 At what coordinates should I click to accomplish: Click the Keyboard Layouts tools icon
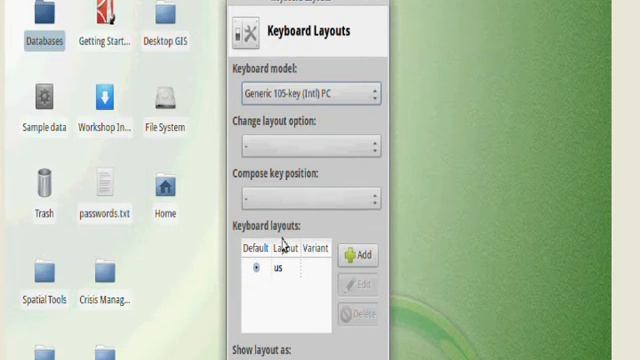[x=246, y=33]
